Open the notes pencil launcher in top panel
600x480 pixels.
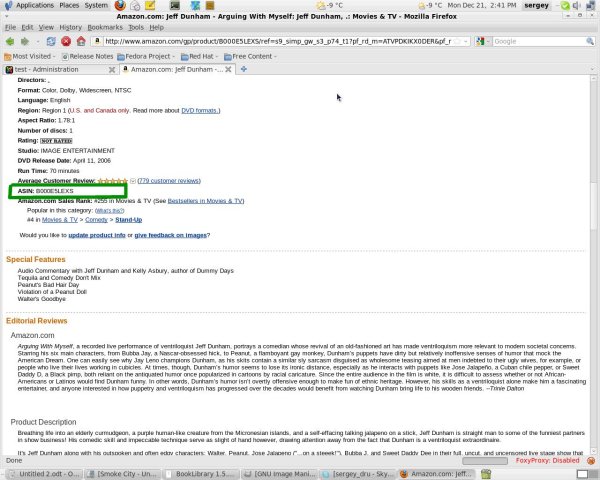pos(150,5)
